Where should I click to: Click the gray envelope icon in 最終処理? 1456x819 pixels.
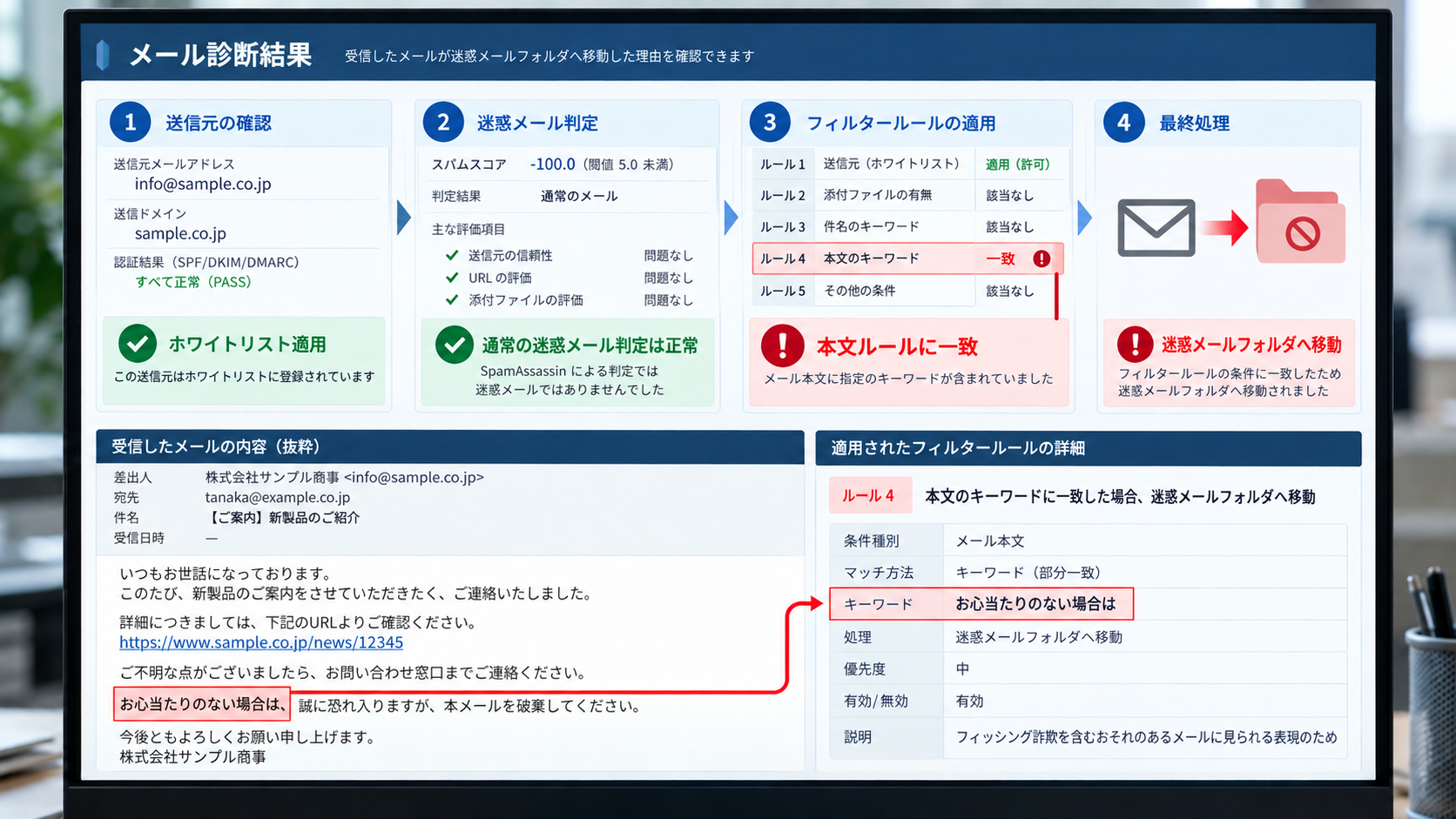pyautogui.click(x=1156, y=228)
